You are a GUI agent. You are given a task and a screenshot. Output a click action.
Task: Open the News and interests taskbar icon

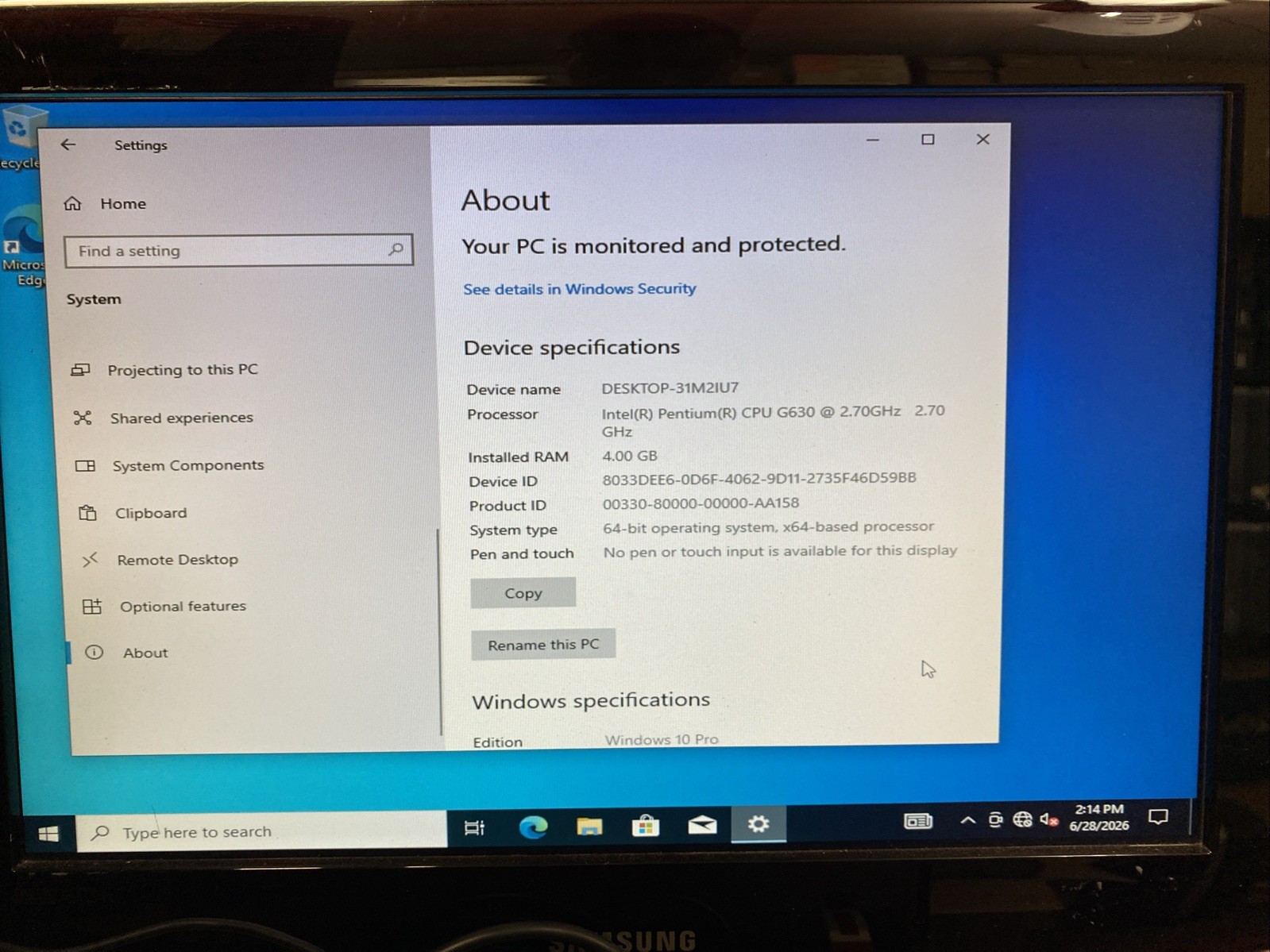[917, 821]
